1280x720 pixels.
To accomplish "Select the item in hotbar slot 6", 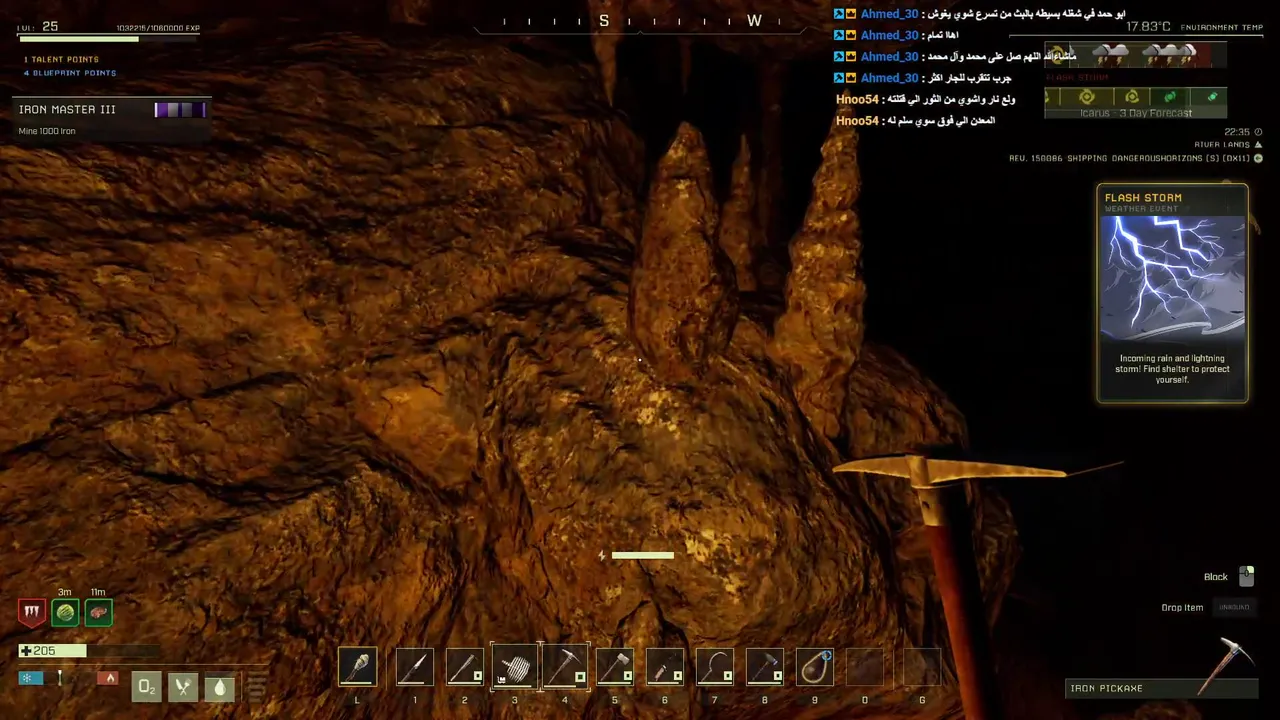I will coord(665,668).
